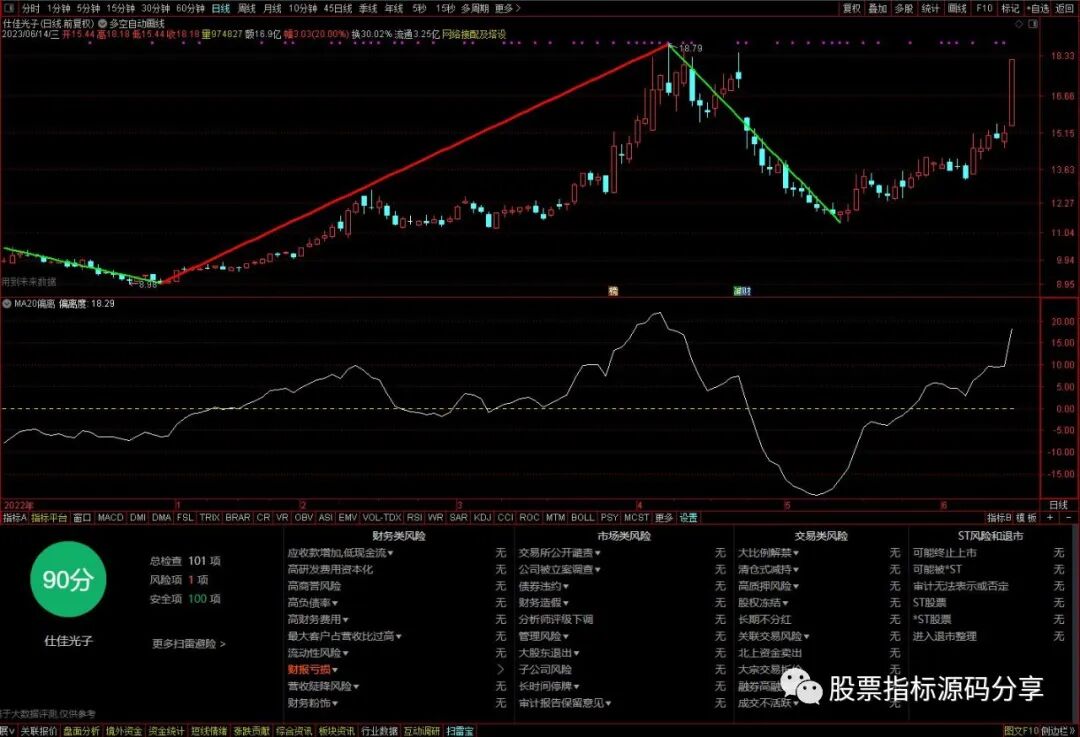Click the 4 month marker on the time axis
The width and height of the screenshot is (1080, 737).
[x=640, y=505]
